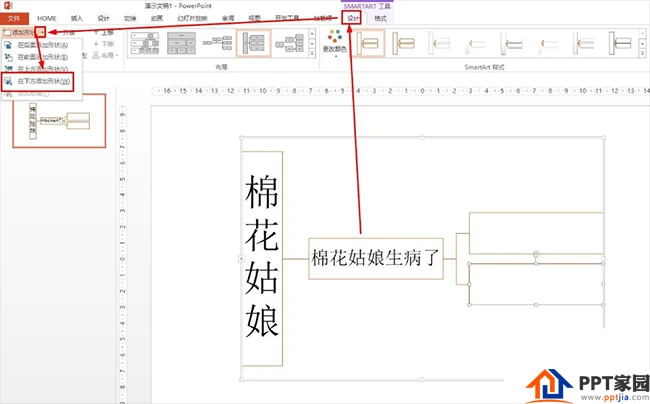
Task: Select the SmartArt Tools 设计 tab
Action: point(353,18)
